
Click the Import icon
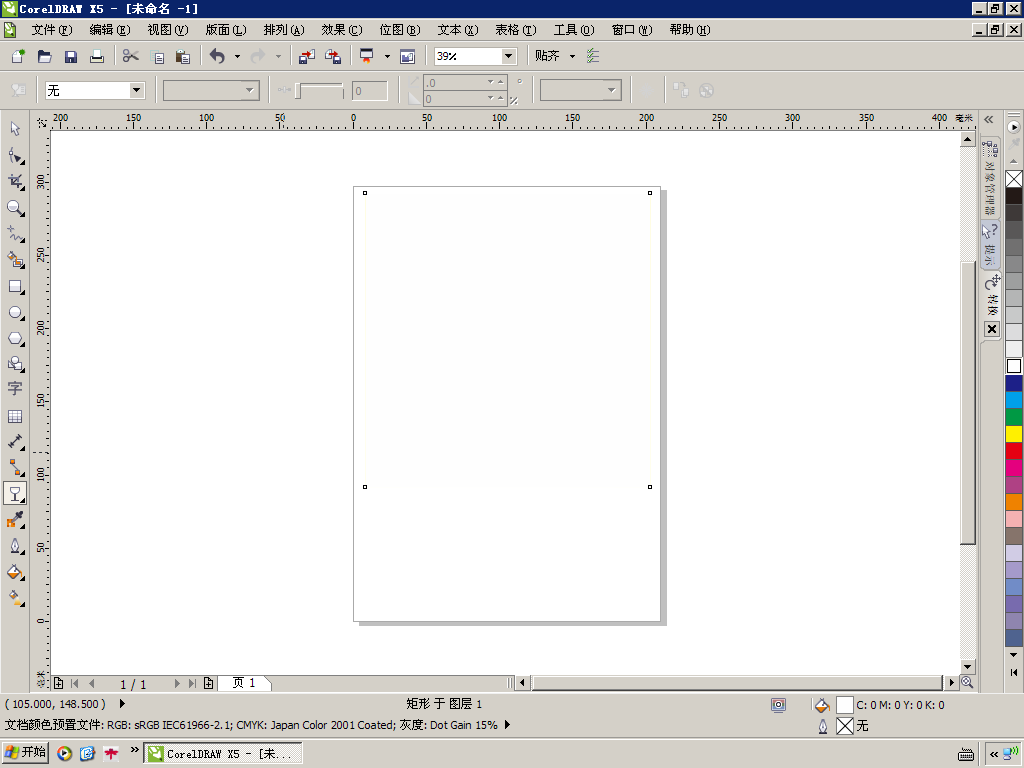(306, 56)
